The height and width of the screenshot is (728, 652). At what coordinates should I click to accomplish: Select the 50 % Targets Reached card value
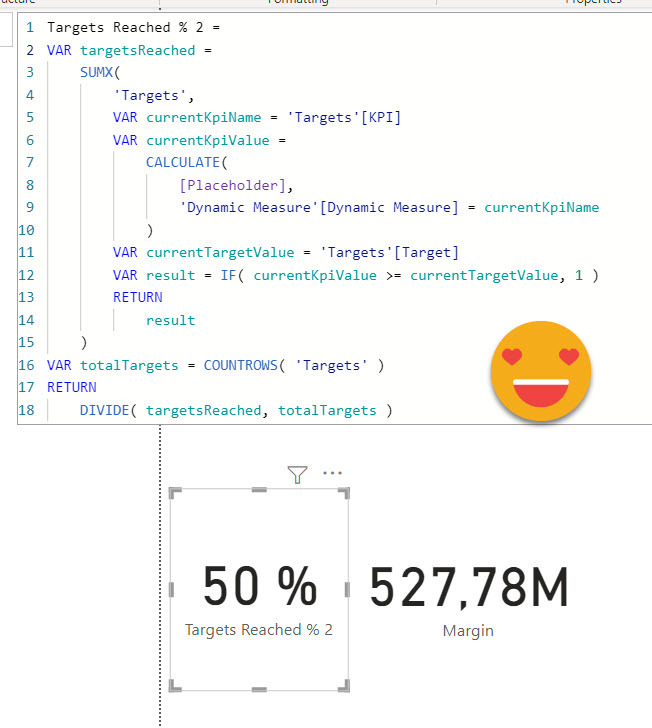[259, 586]
